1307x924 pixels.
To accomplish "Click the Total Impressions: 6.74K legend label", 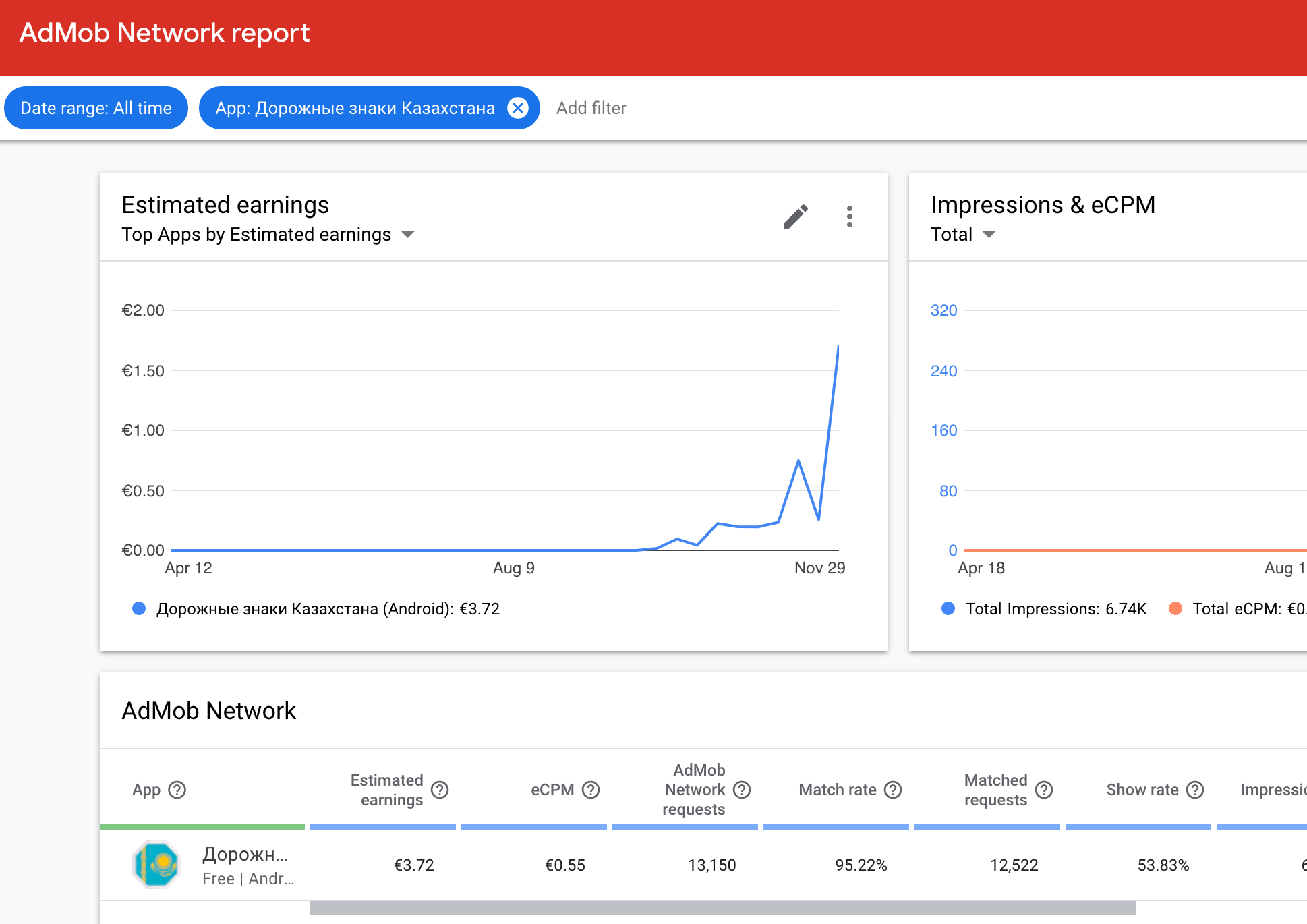I will tap(1056, 609).
